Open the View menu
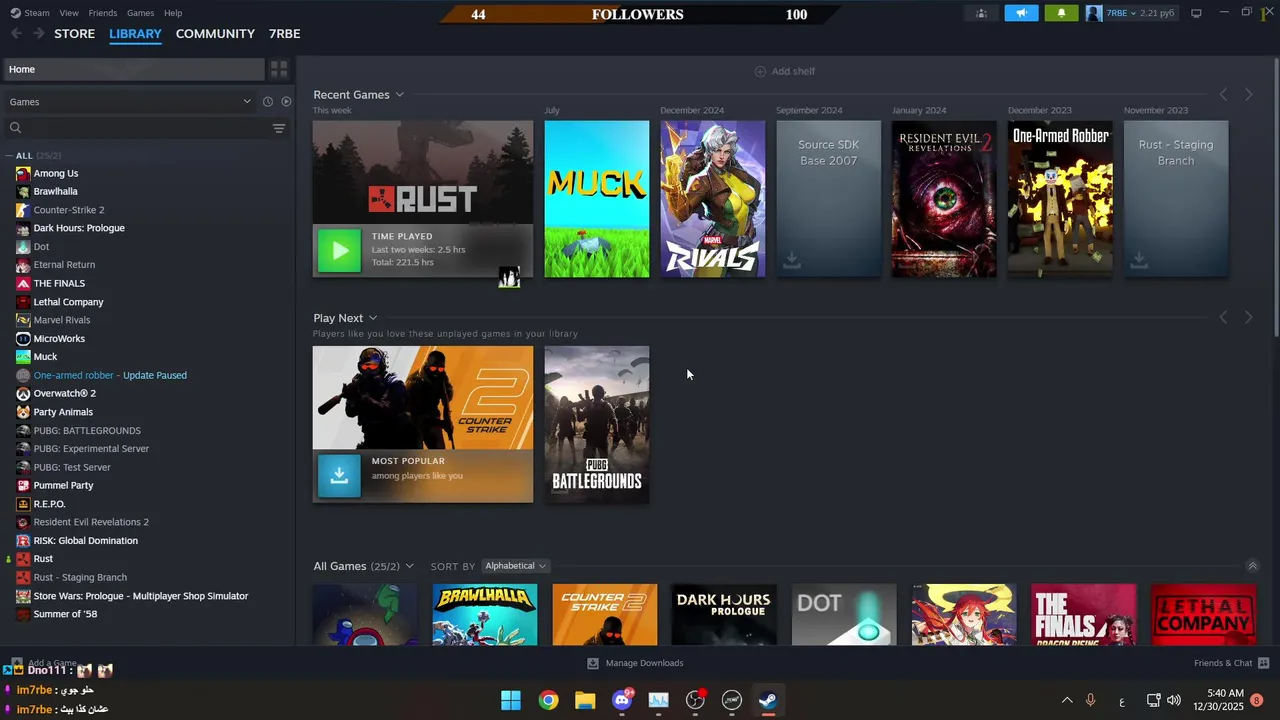The width and height of the screenshot is (1280, 720). (69, 13)
